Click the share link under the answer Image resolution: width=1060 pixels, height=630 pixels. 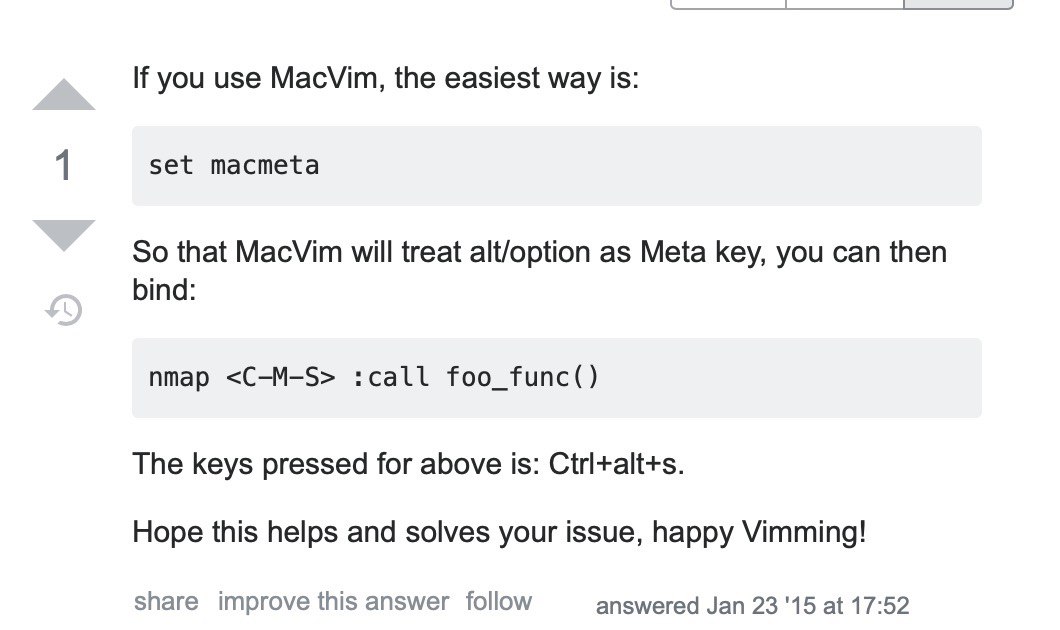(166, 601)
